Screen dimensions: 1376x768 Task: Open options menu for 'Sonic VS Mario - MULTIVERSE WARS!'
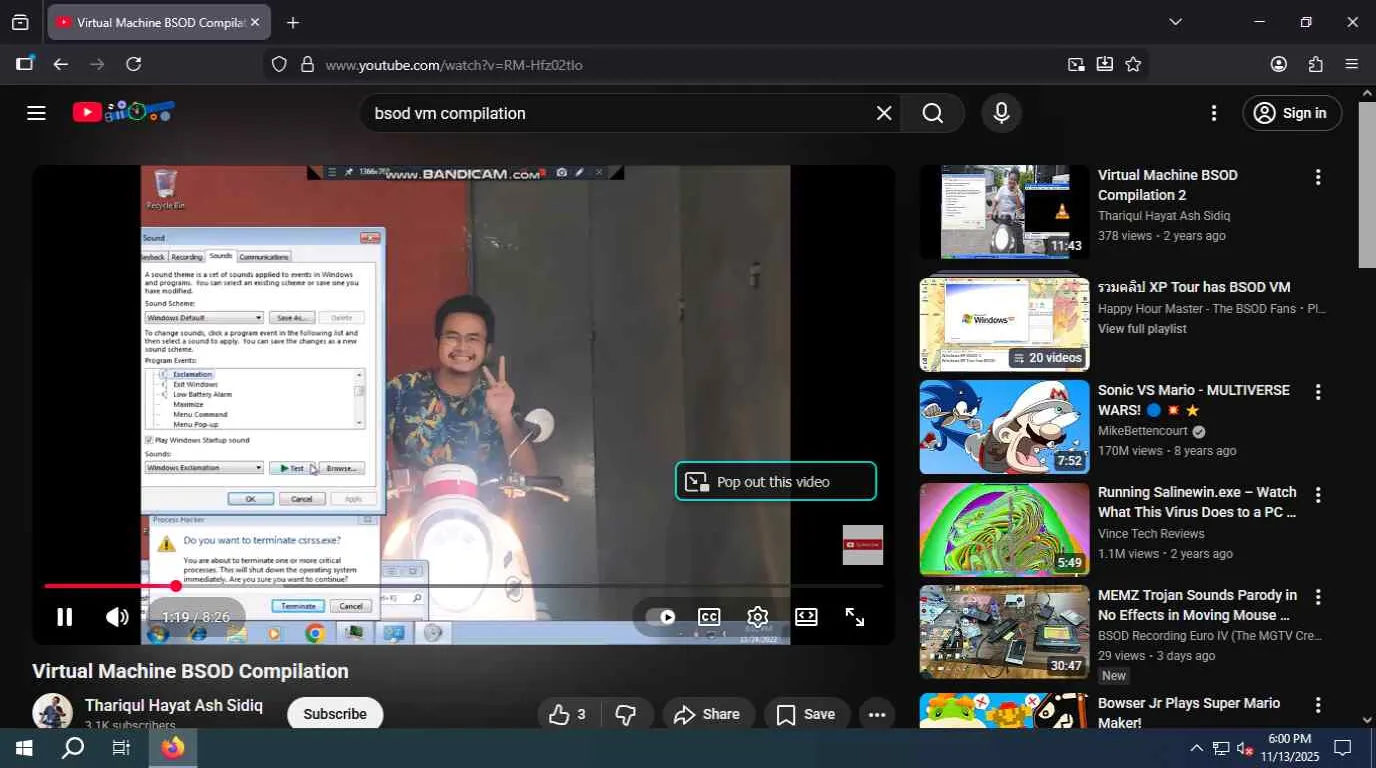pyautogui.click(x=1318, y=392)
